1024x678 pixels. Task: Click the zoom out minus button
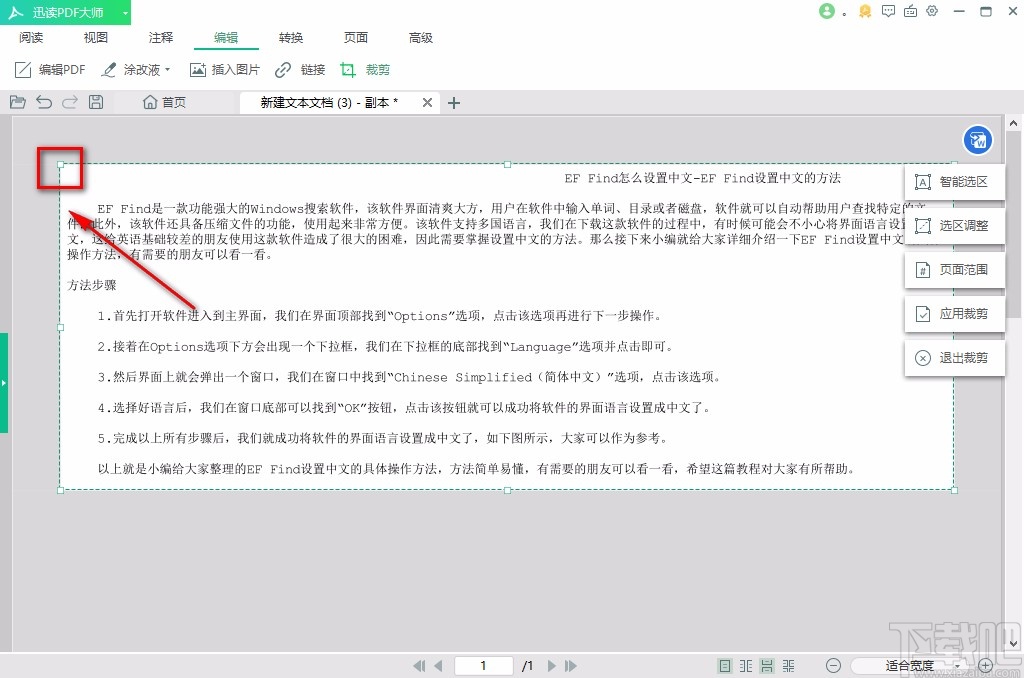pos(833,666)
